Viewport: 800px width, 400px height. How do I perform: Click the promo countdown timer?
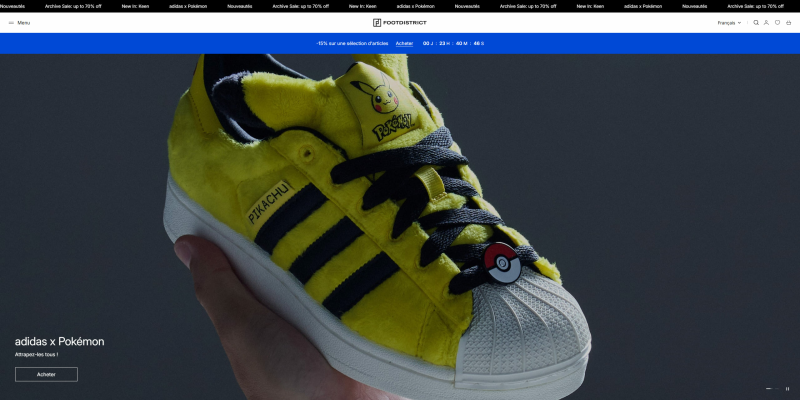pyautogui.click(x=454, y=43)
